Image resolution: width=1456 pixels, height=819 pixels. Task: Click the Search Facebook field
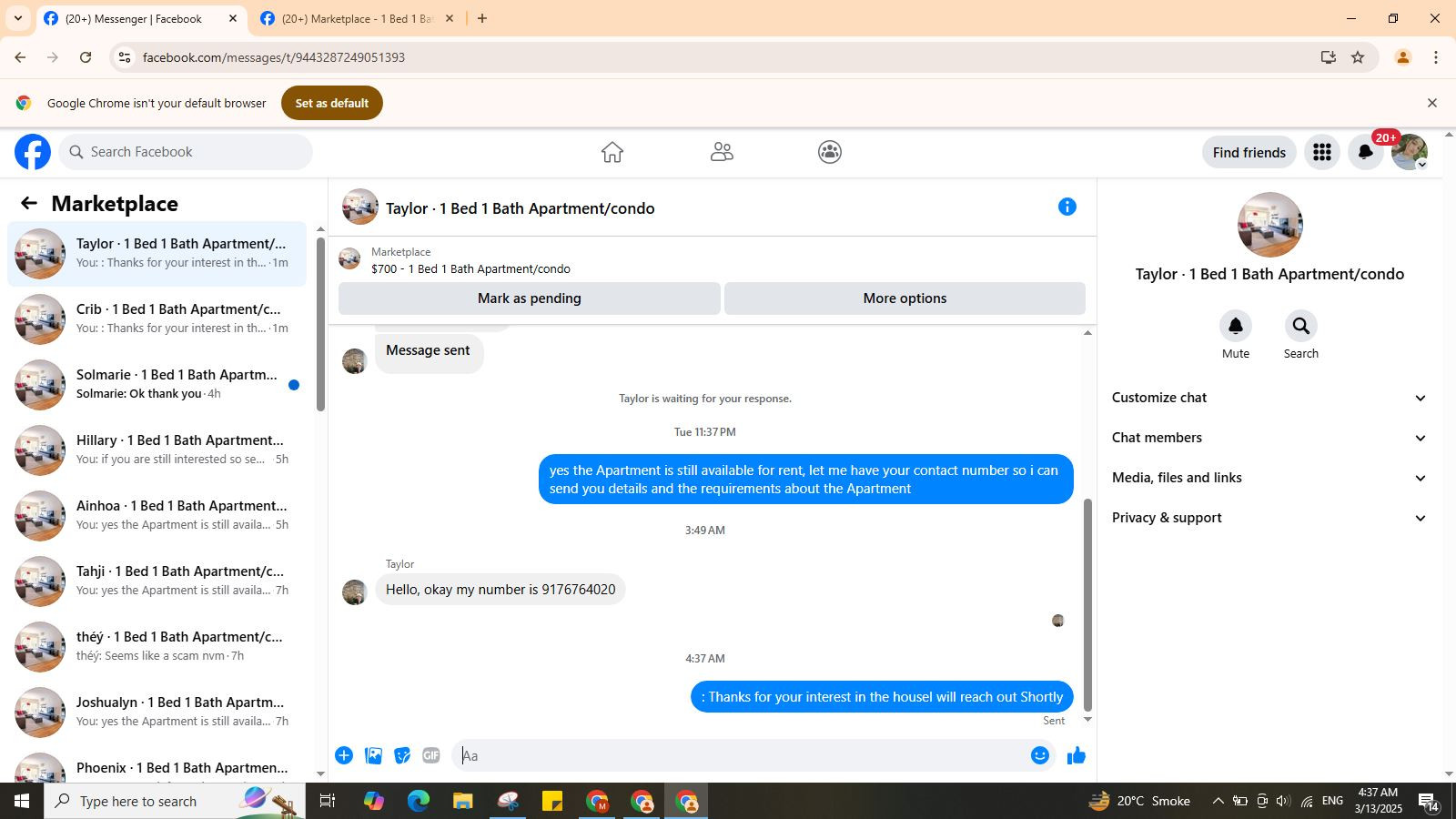coord(187,152)
